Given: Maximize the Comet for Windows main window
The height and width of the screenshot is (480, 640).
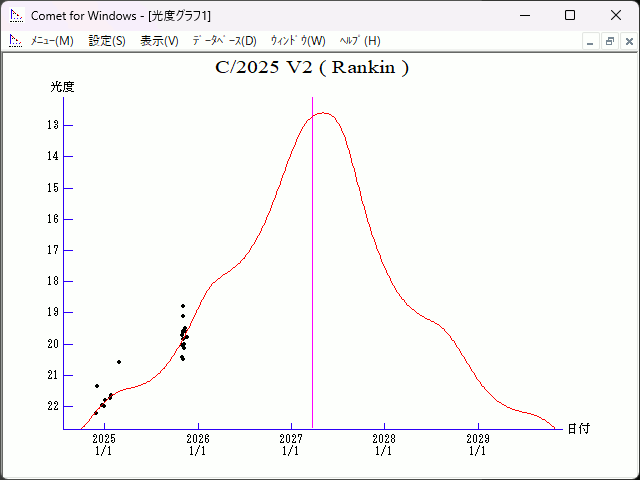Looking at the screenshot, I should coord(569,15).
